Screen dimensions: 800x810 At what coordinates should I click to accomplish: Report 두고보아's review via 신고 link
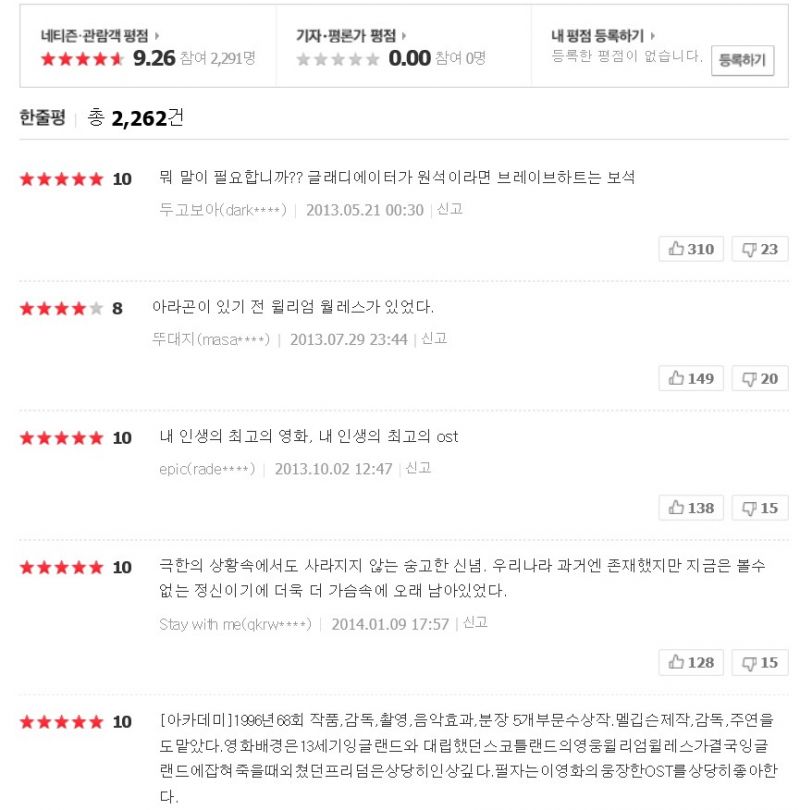(449, 210)
